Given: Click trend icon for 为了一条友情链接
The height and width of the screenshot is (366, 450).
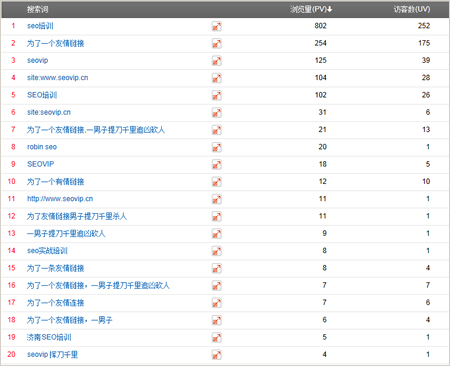Looking at the screenshot, I should click(x=217, y=269).
